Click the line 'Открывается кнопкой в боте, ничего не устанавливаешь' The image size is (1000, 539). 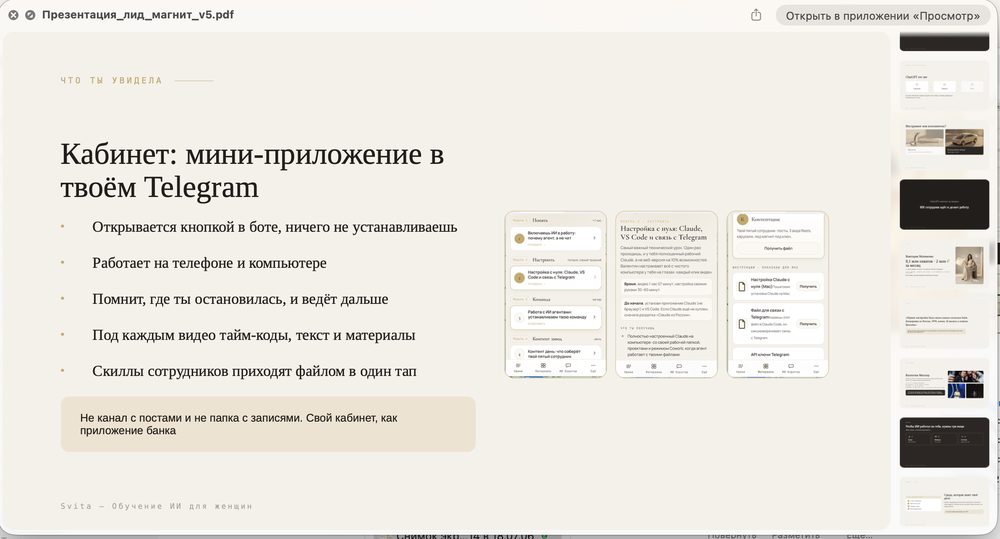(x=274, y=227)
